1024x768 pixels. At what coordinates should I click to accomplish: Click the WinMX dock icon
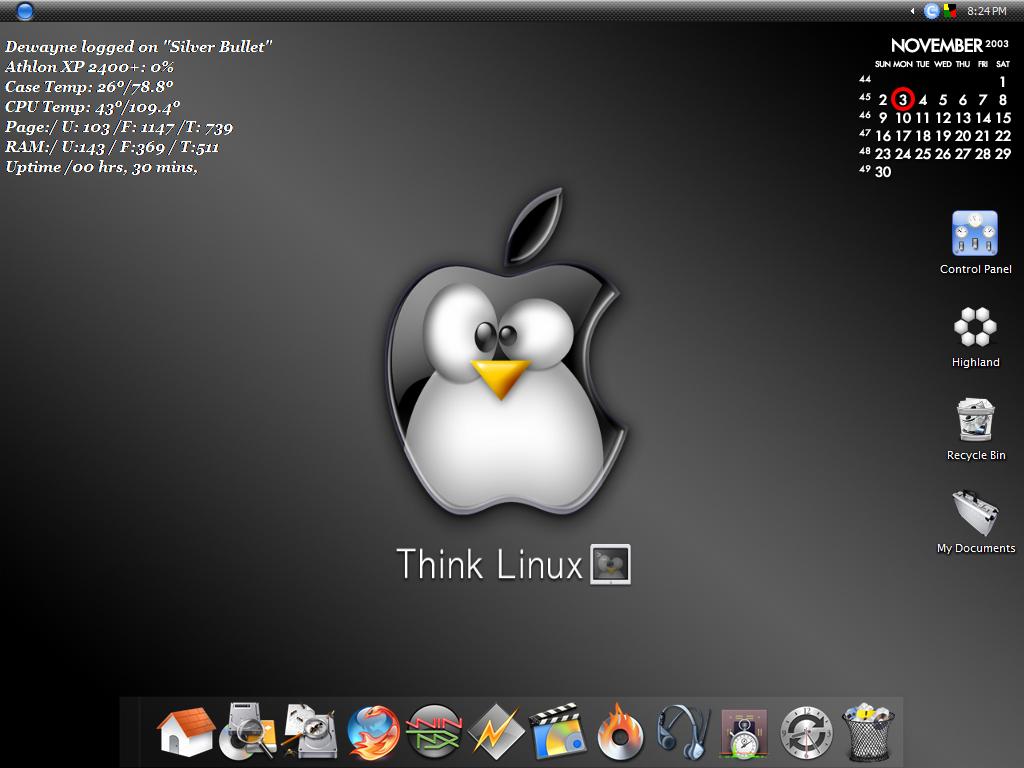pyautogui.click(x=433, y=733)
